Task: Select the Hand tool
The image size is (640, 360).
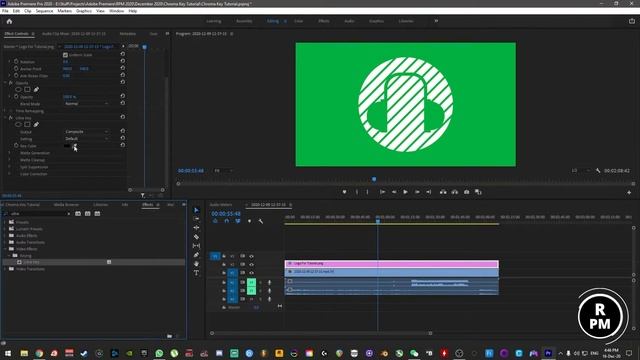Action: [196, 264]
